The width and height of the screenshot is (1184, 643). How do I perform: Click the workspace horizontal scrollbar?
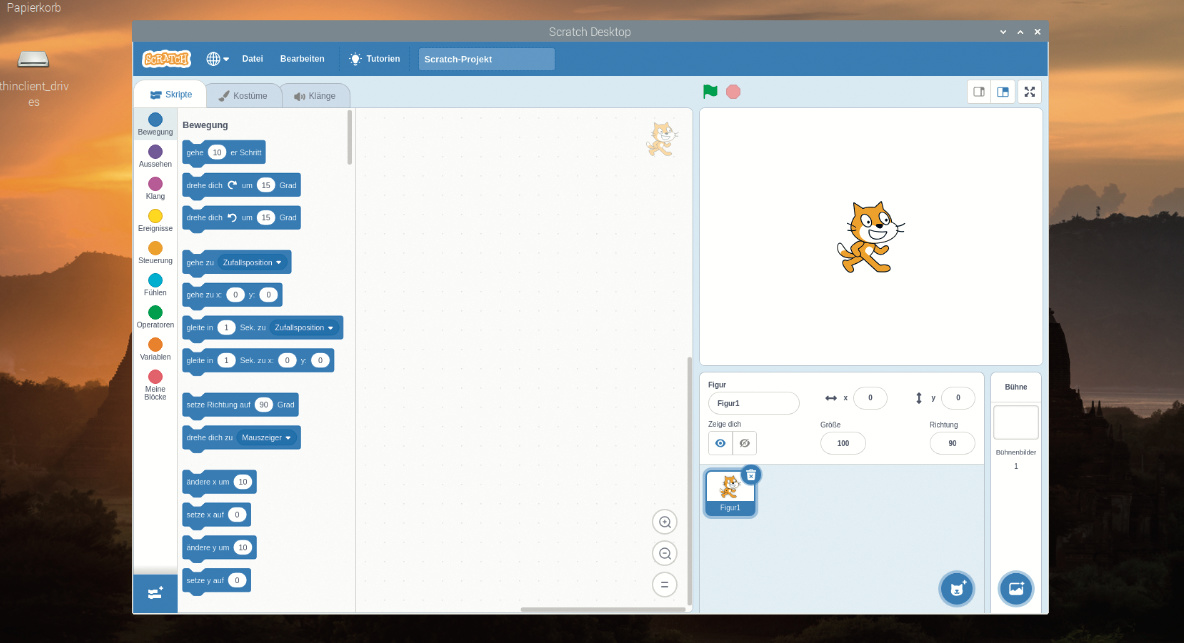[x=602, y=609]
